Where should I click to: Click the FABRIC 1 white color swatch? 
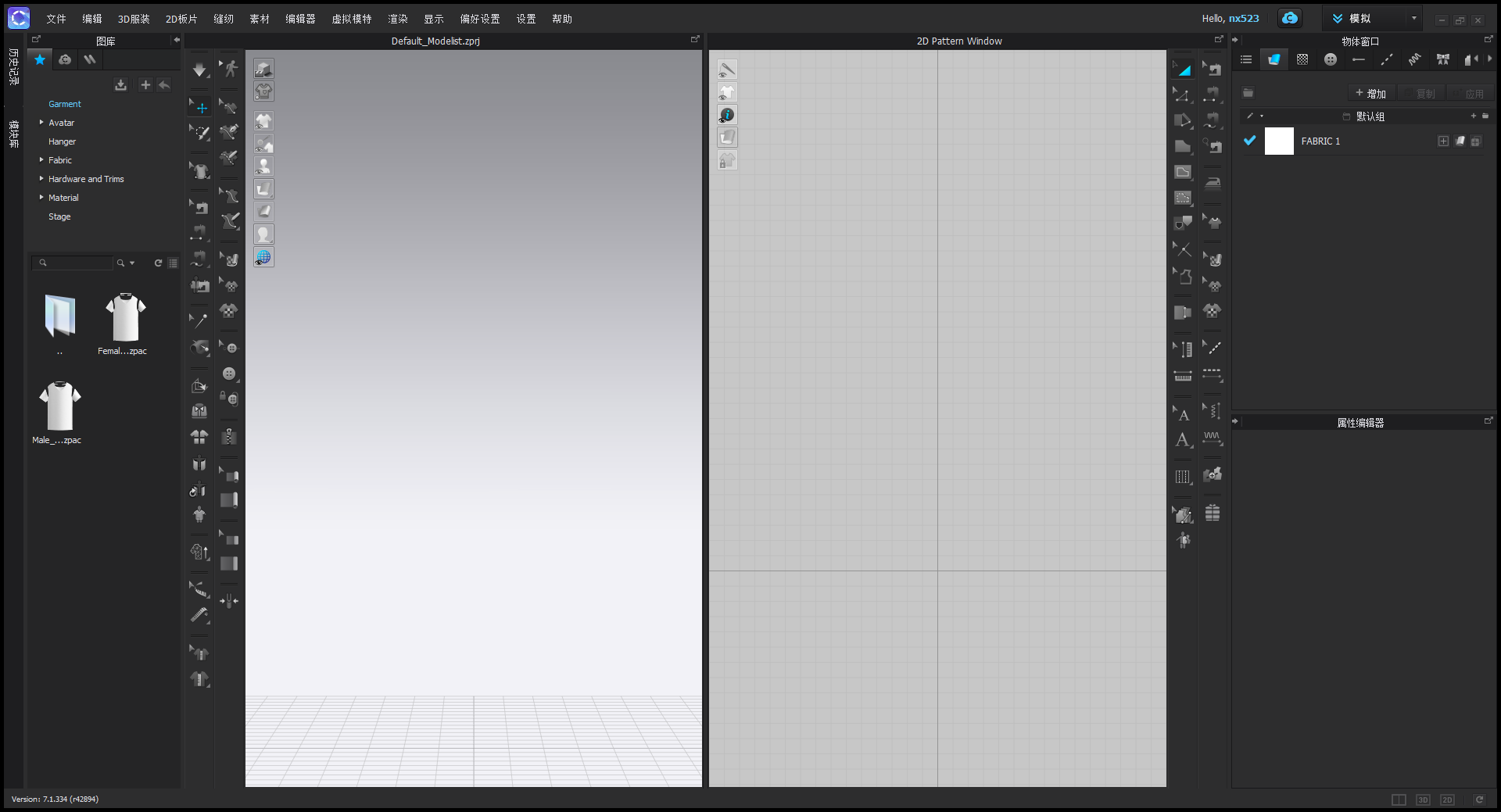pyautogui.click(x=1279, y=141)
